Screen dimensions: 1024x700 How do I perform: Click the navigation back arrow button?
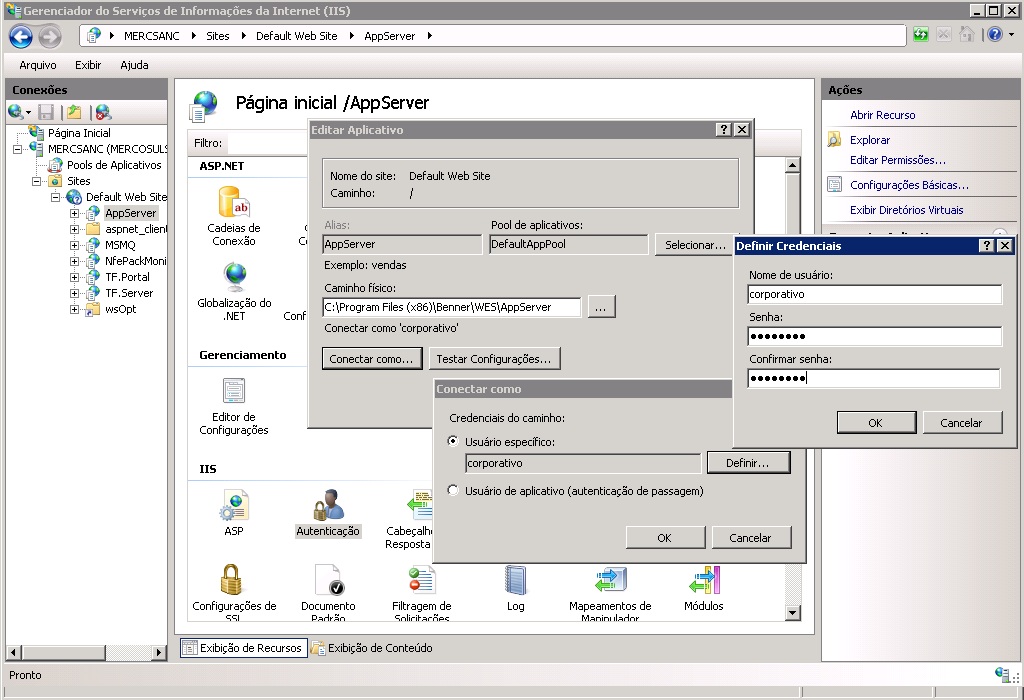click(x=21, y=36)
